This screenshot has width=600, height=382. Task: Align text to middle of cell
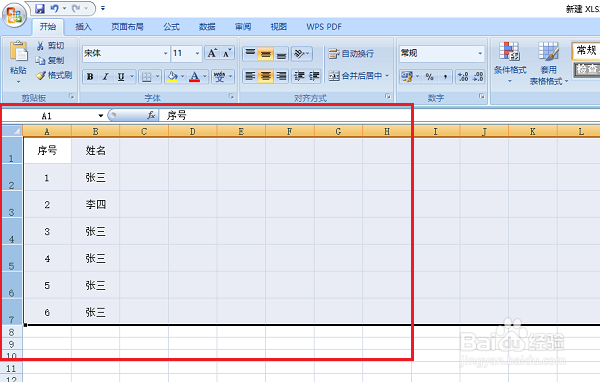(266, 53)
